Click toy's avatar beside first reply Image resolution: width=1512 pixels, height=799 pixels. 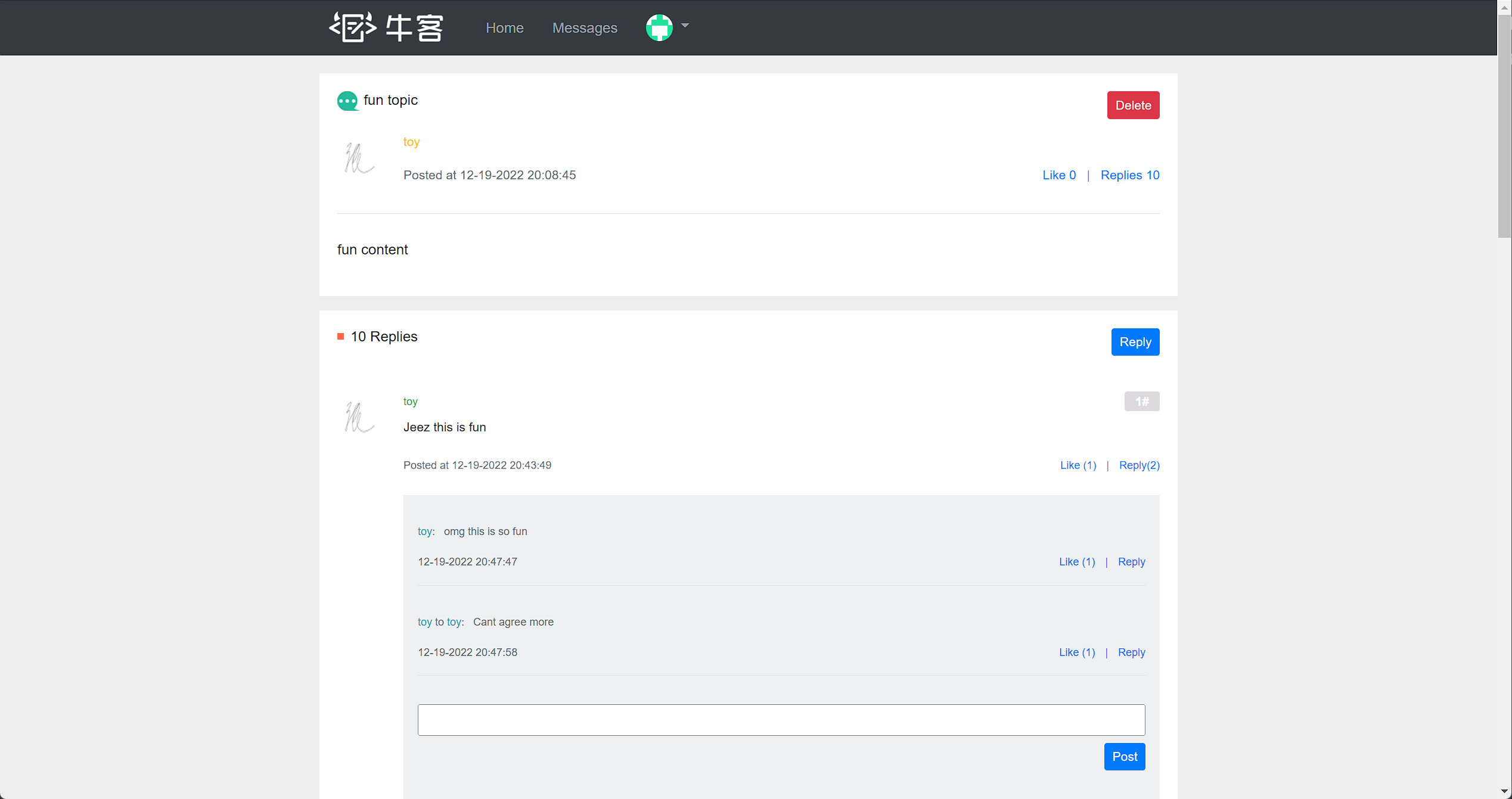click(x=359, y=417)
